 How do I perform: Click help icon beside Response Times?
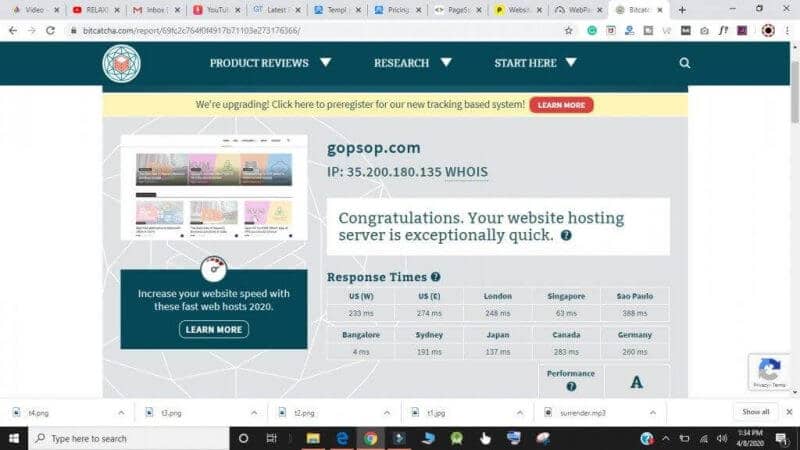[x=435, y=277]
